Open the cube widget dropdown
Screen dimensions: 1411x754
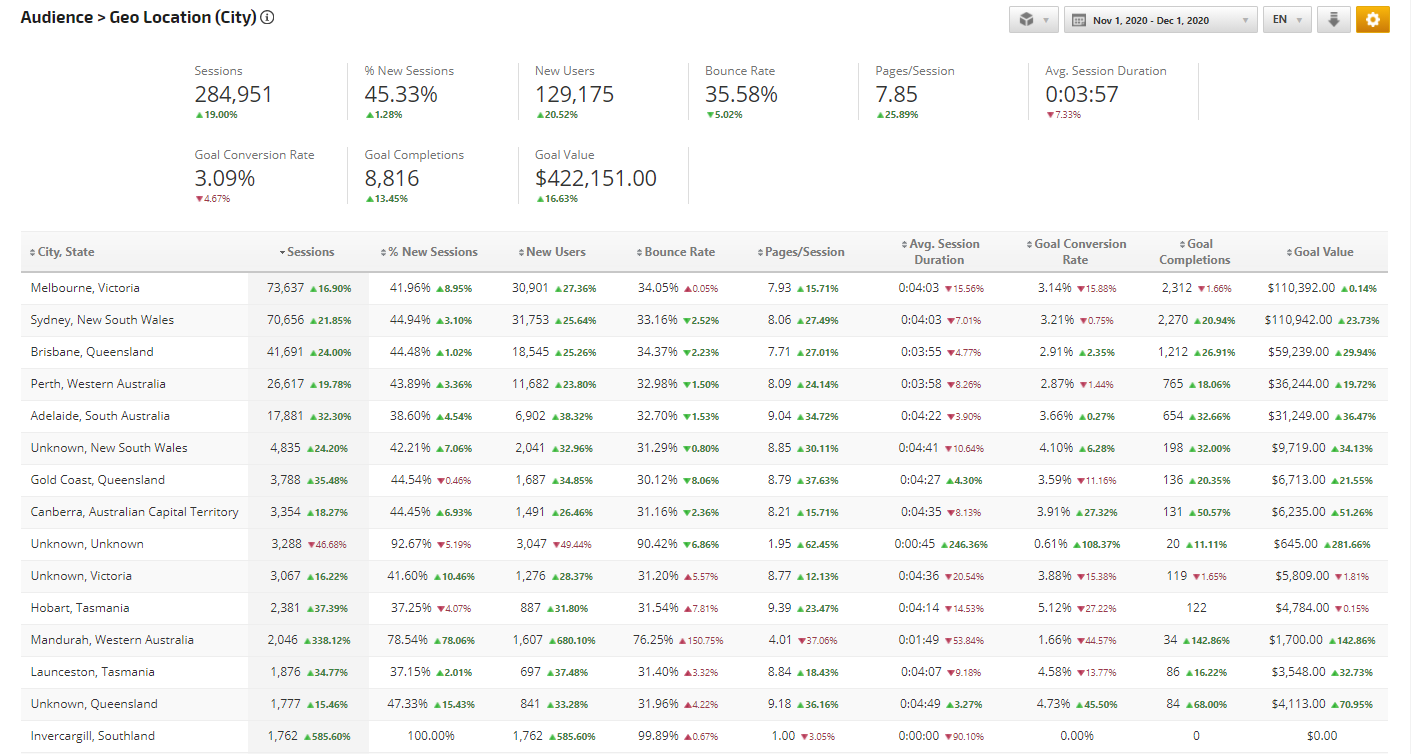pos(1033,20)
